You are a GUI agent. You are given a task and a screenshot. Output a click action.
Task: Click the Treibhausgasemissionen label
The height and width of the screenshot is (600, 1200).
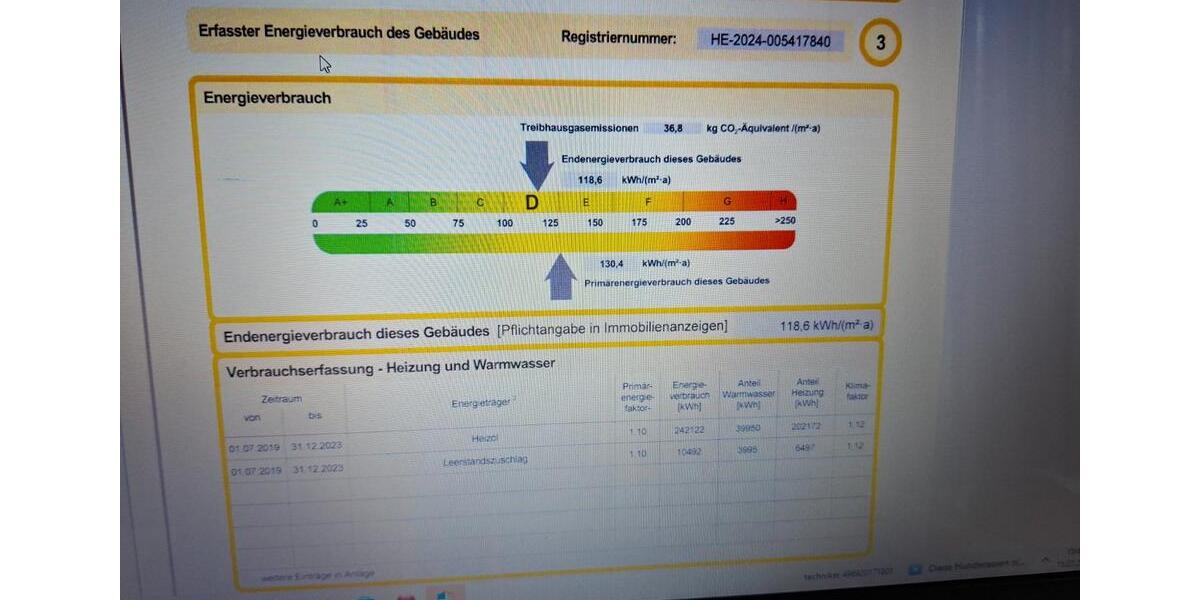point(579,128)
